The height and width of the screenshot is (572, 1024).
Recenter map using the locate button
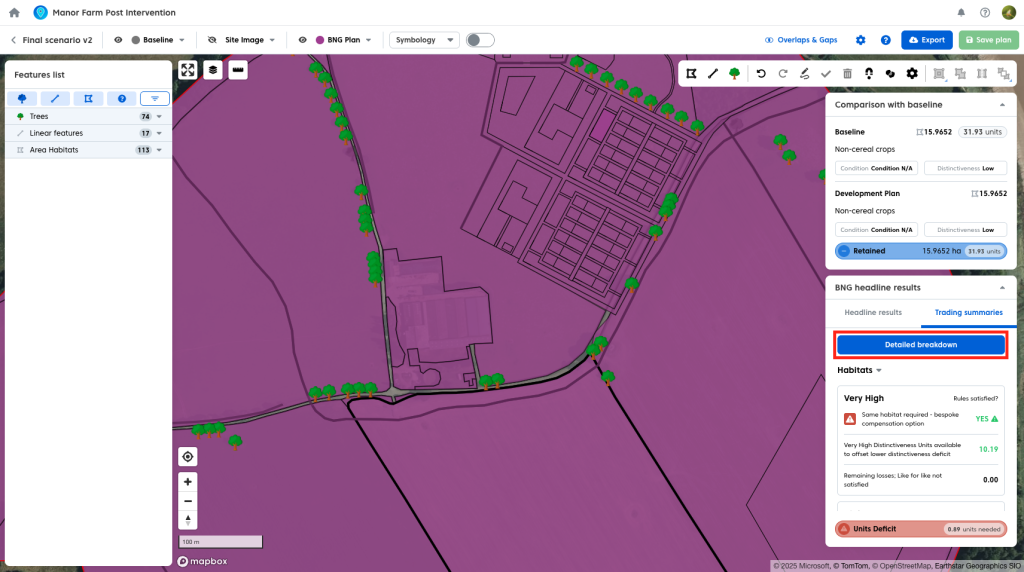tap(188, 457)
